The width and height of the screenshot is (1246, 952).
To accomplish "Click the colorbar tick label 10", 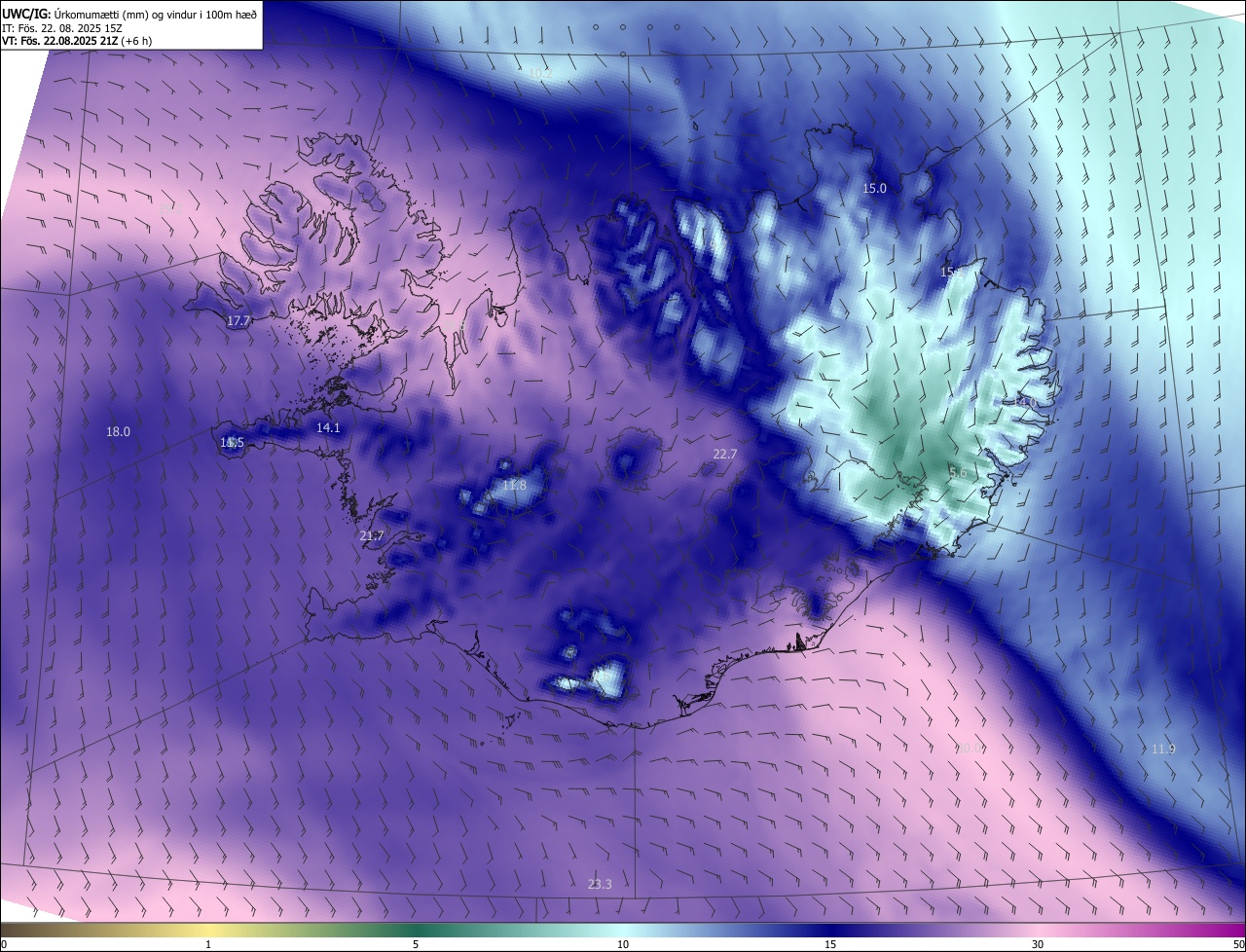I will point(623,944).
